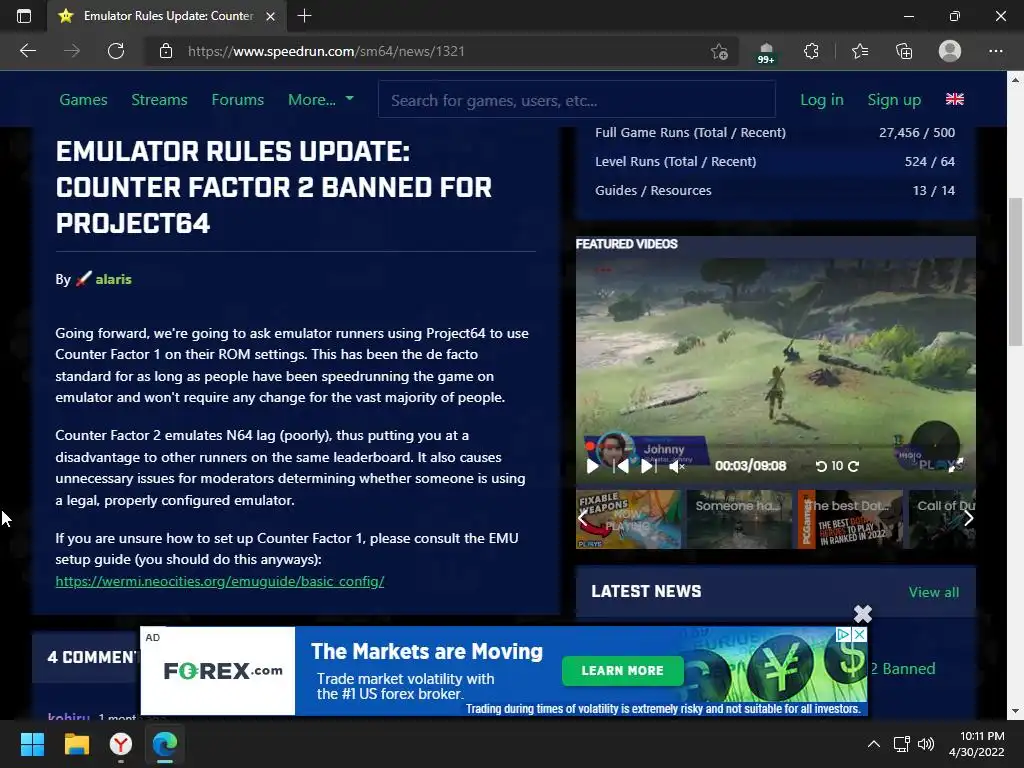Screen dimensions: 1024x768
Task: Click Guides / Resources stats row
Action: pyautogui.click(x=775, y=191)
